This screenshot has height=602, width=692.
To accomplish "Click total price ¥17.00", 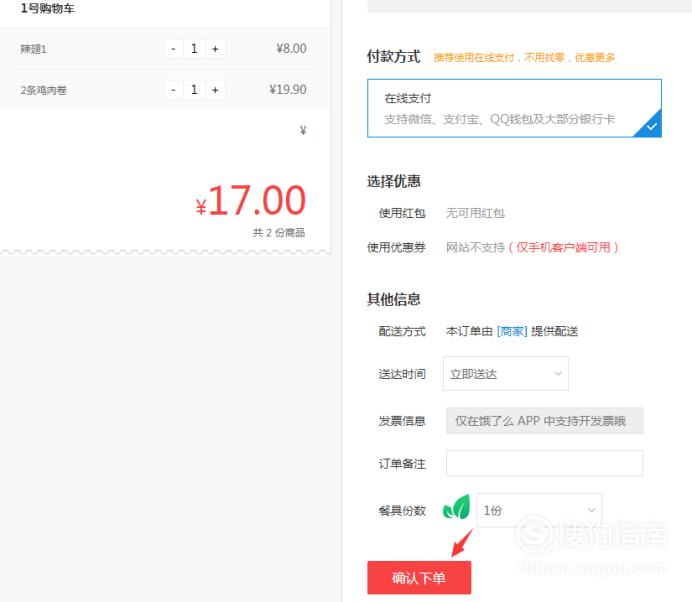I will pos(251,201).
